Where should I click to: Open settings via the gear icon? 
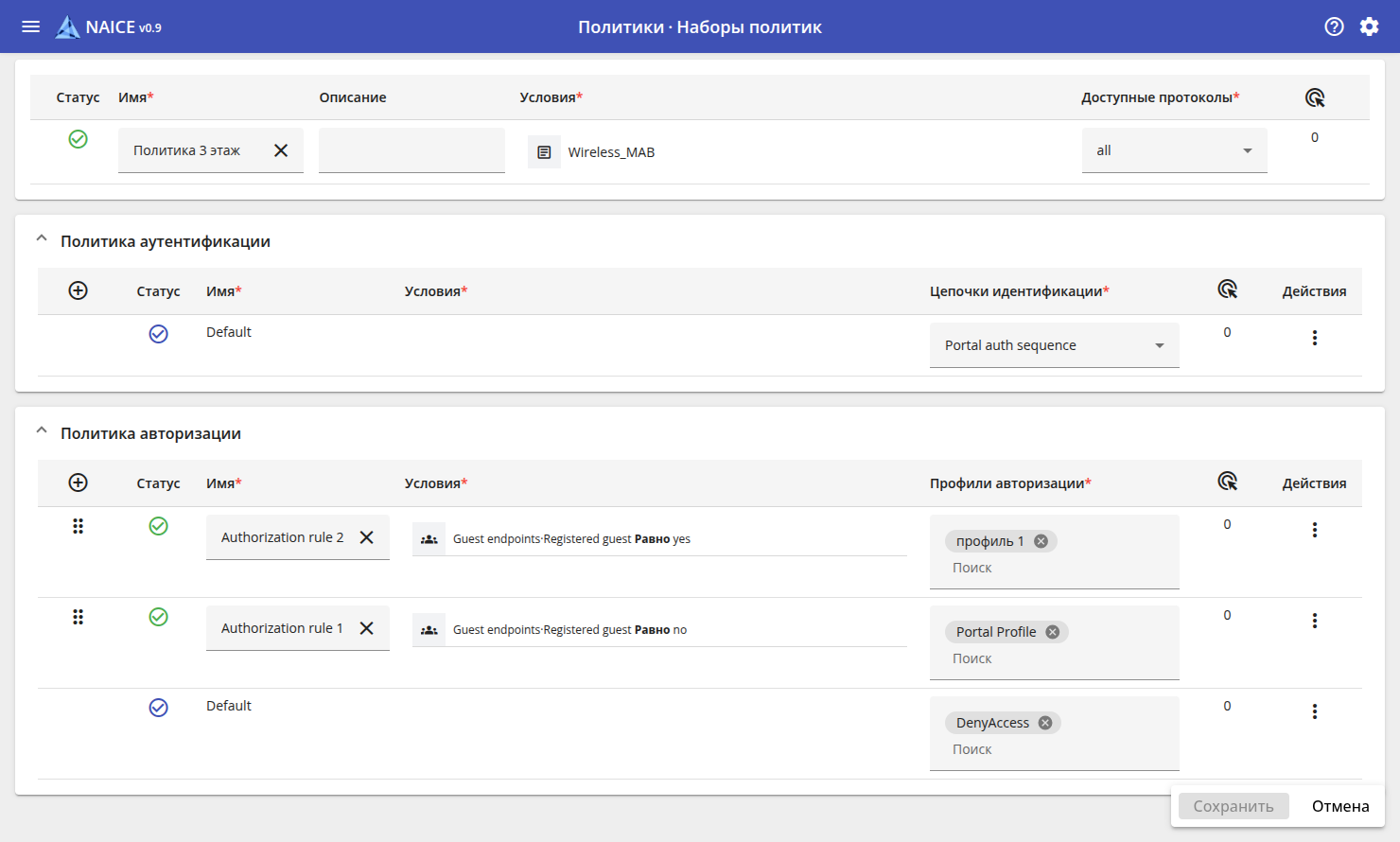point(1369,26)
